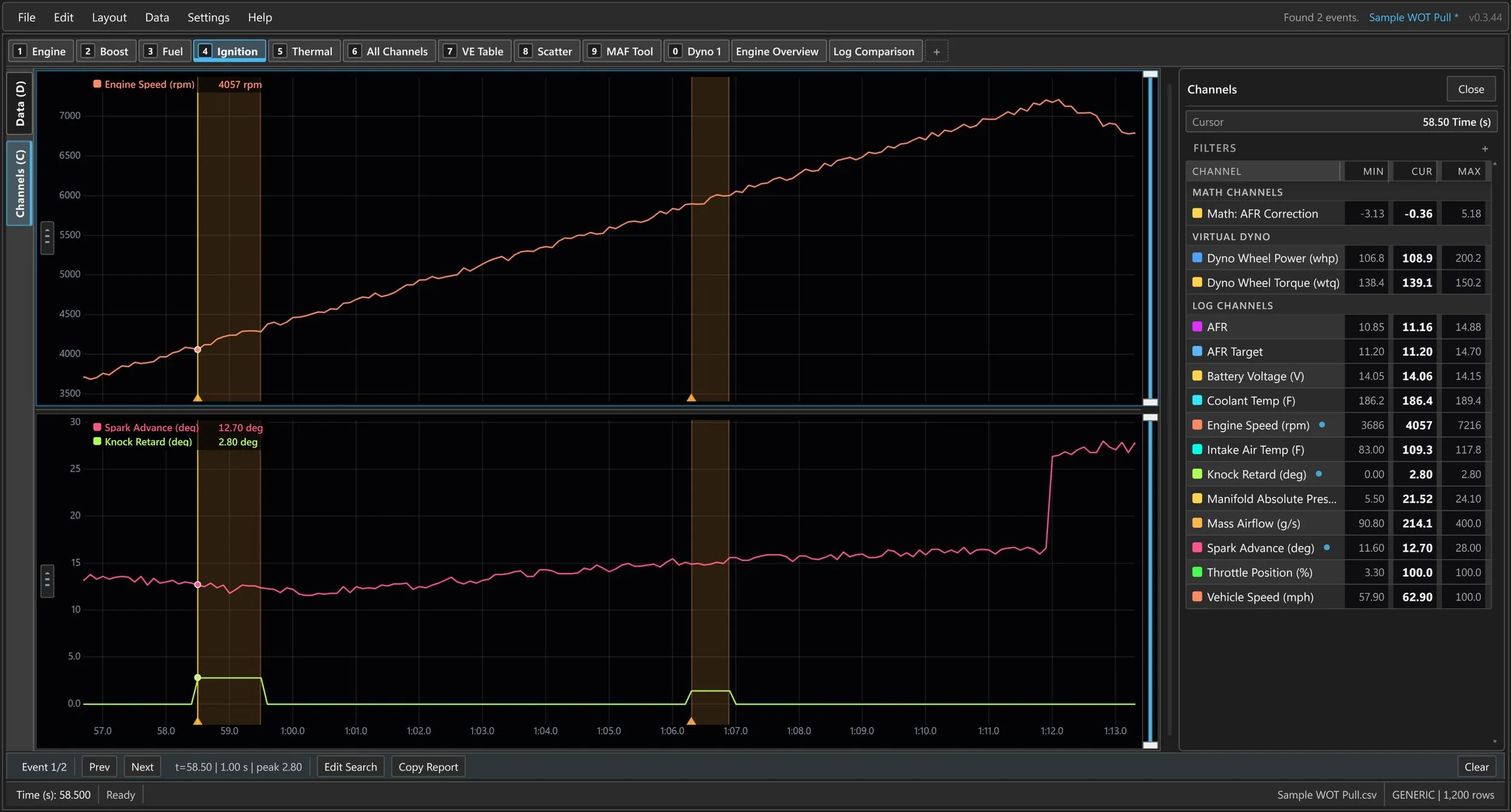Switch to the Thermal tab
Image resolution: width=1511 pixels, height=812 pixels.
tap(305, 51)
